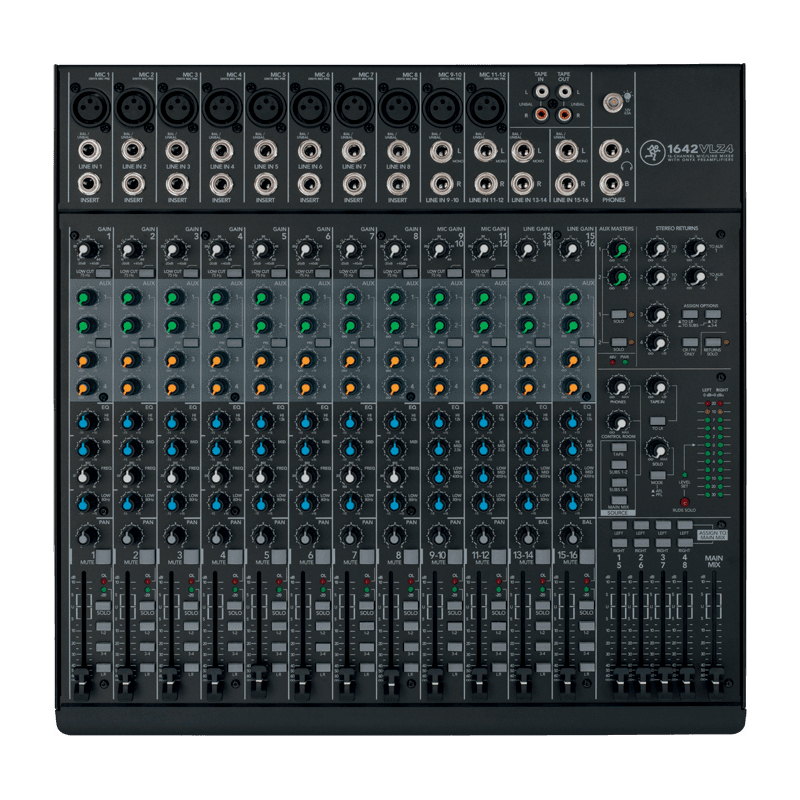Screen dimensions: 800x800
Task: Turn the SOLO level knob
Action: pyautogui.click(x=656, y=446)
